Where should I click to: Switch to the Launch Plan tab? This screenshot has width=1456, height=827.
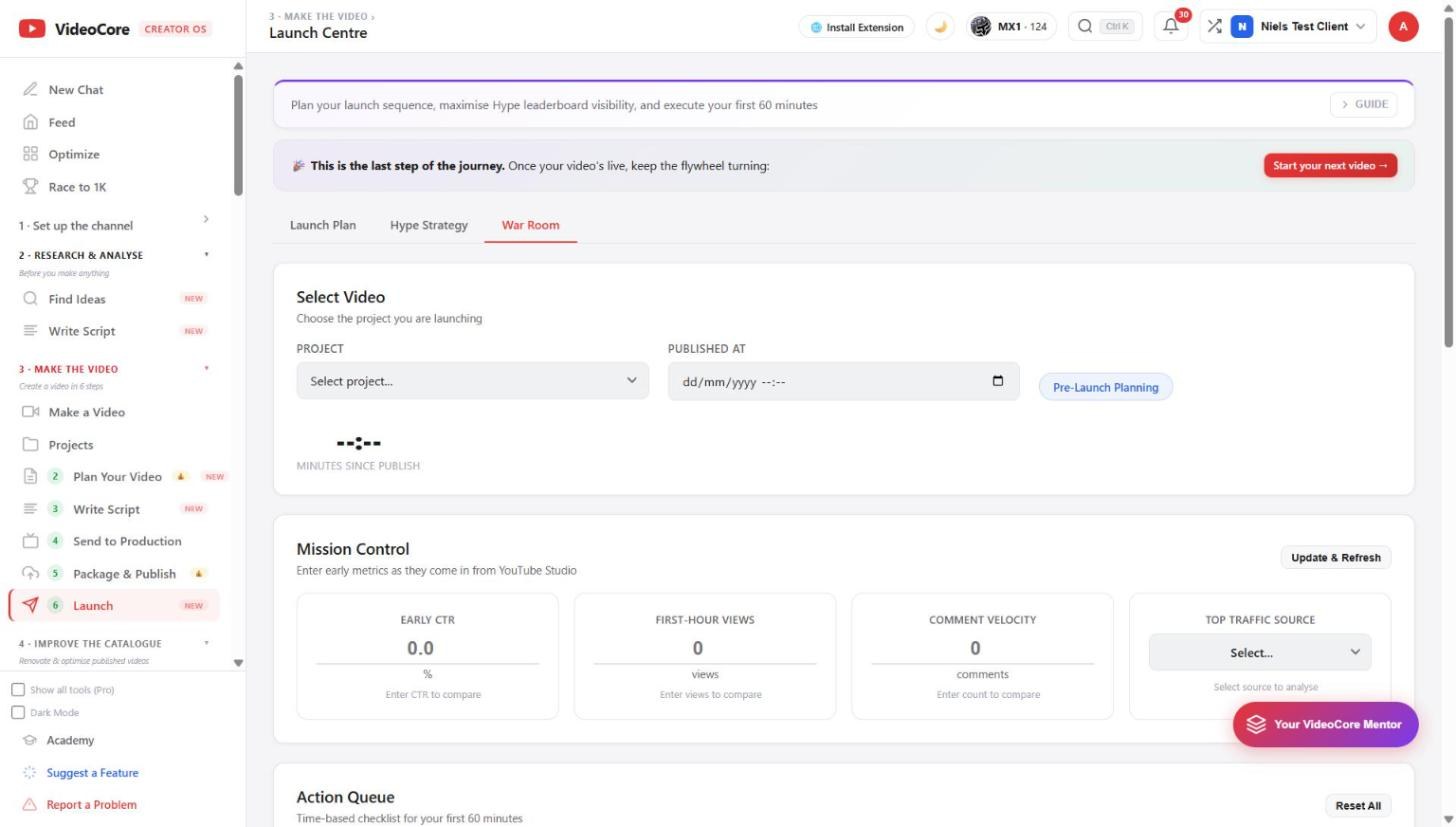coord(323,225)
